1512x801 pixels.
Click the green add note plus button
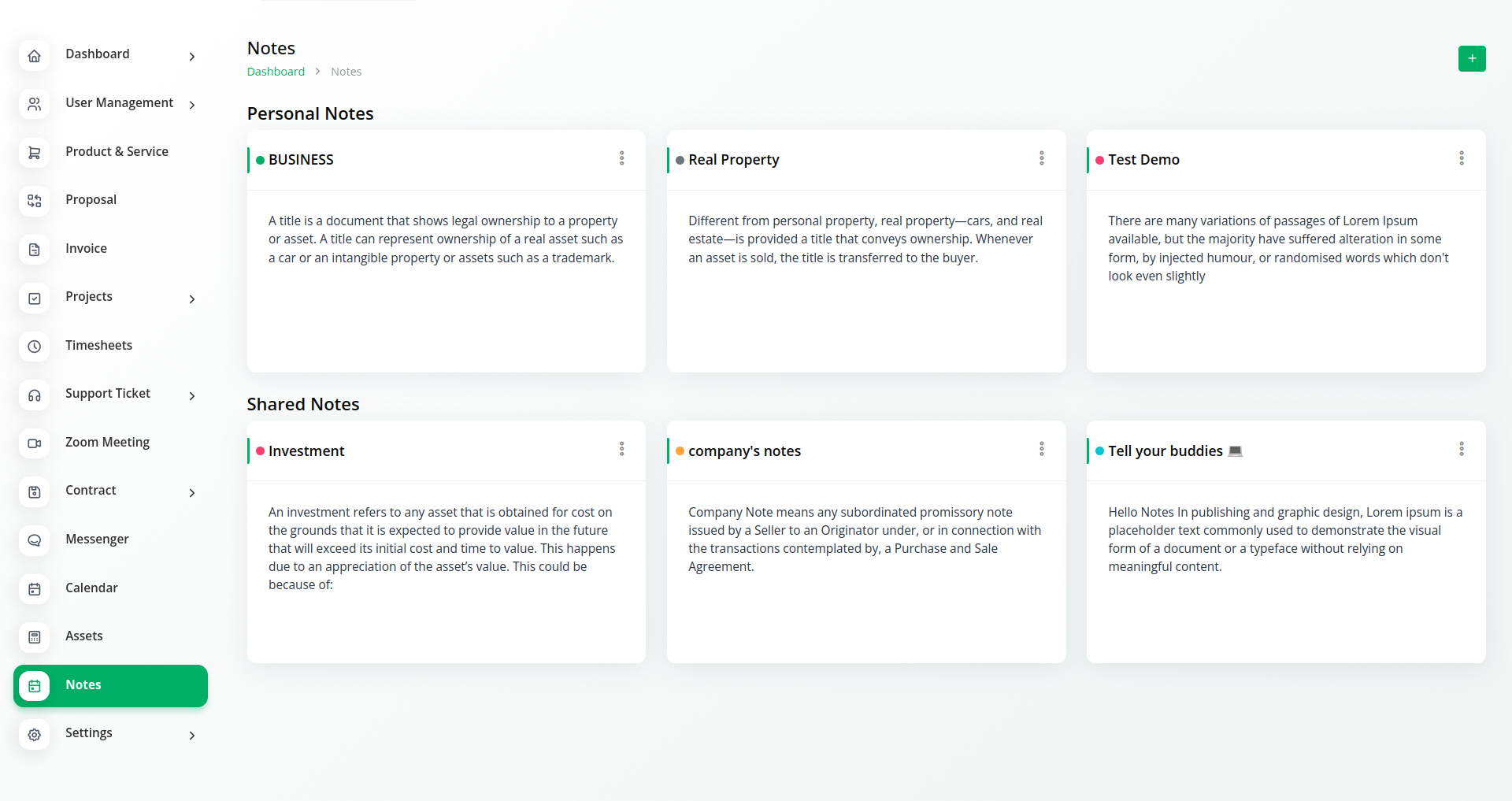click(1471, 58)
